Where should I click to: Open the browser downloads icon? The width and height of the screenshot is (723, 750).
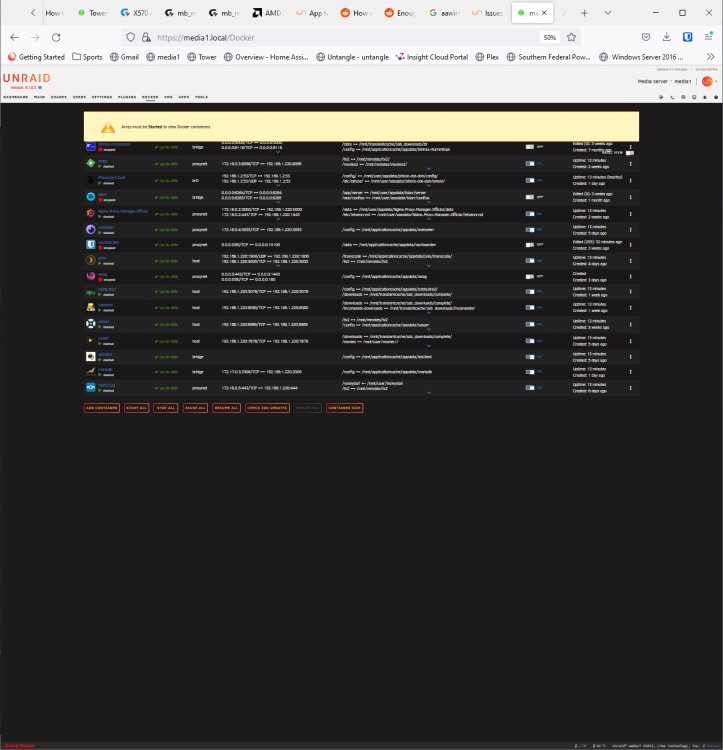[x=667, y=37]
